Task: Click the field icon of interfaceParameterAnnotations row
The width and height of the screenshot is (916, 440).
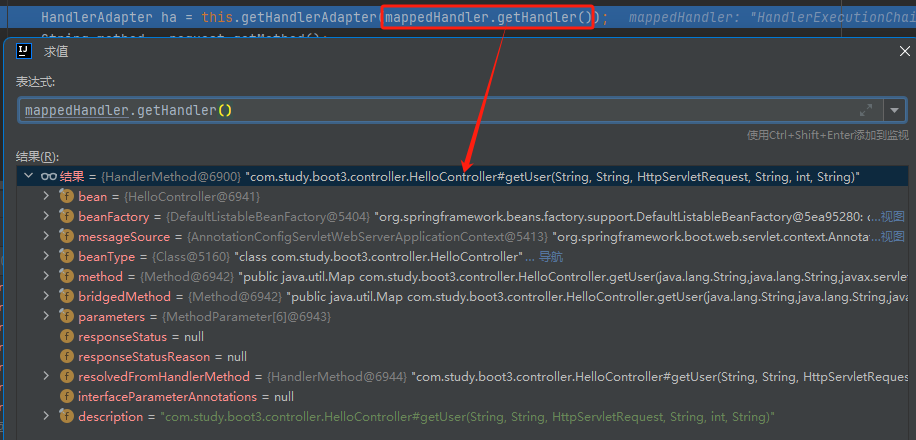Action: click(67, 397)
